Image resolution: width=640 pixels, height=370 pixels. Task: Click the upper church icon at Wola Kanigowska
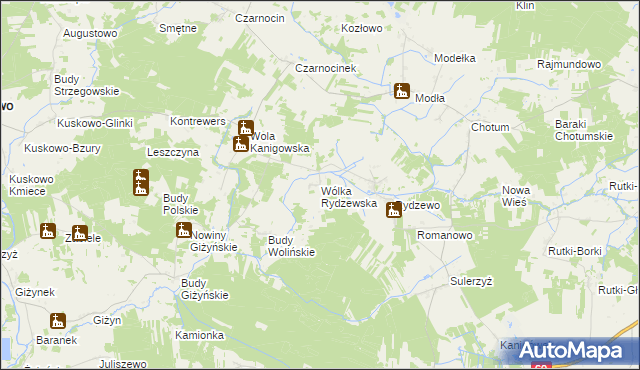(246, 128)
